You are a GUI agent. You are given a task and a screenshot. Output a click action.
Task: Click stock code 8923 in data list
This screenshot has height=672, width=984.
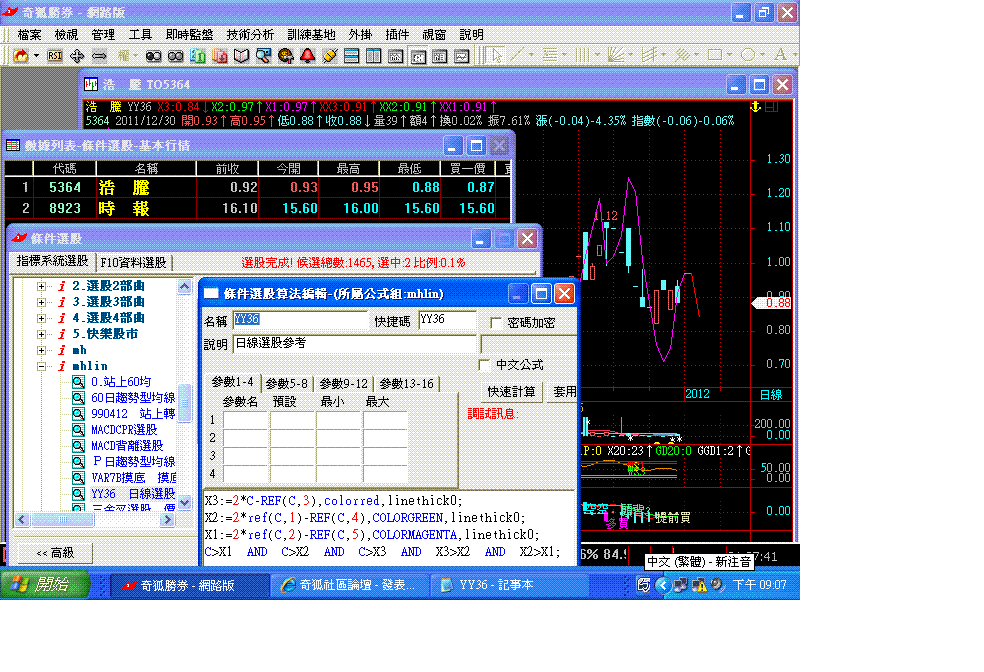point(65,208)
